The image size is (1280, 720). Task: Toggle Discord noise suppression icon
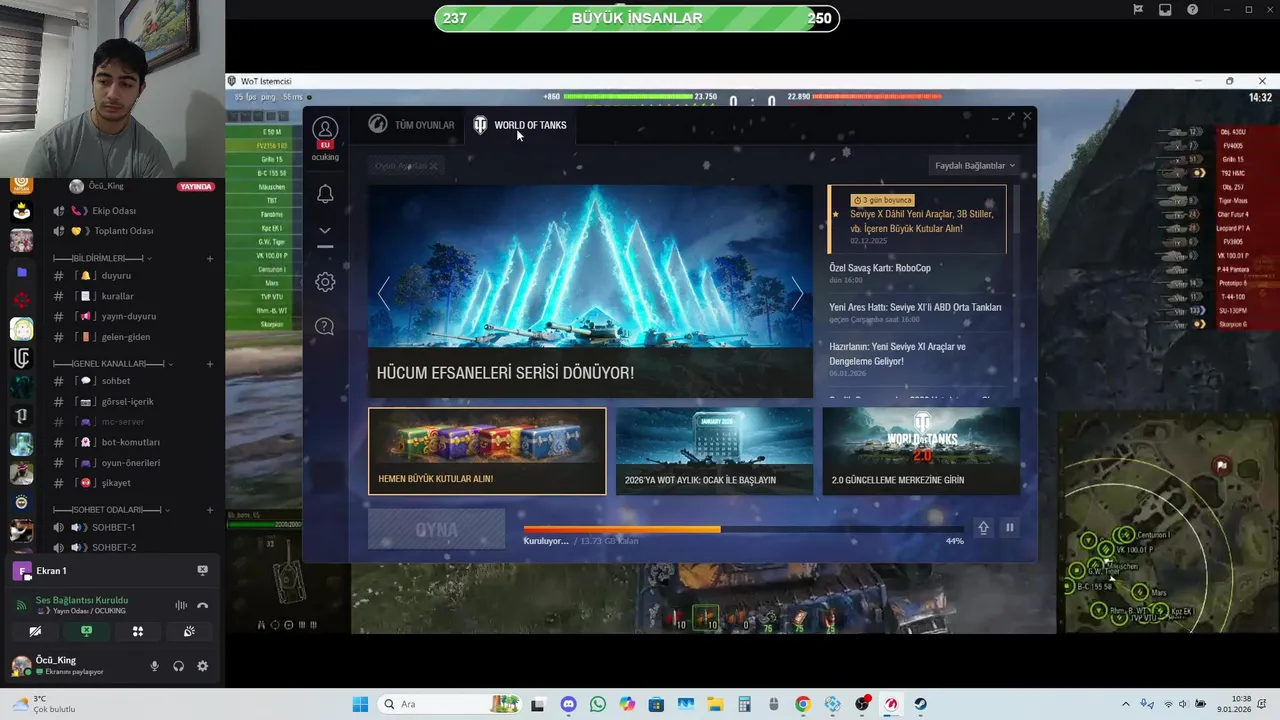tap(181, 605)
